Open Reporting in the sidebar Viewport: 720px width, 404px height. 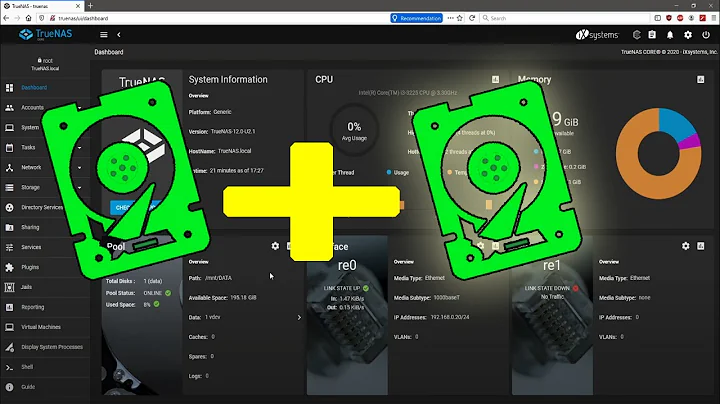tap(45, 307)
